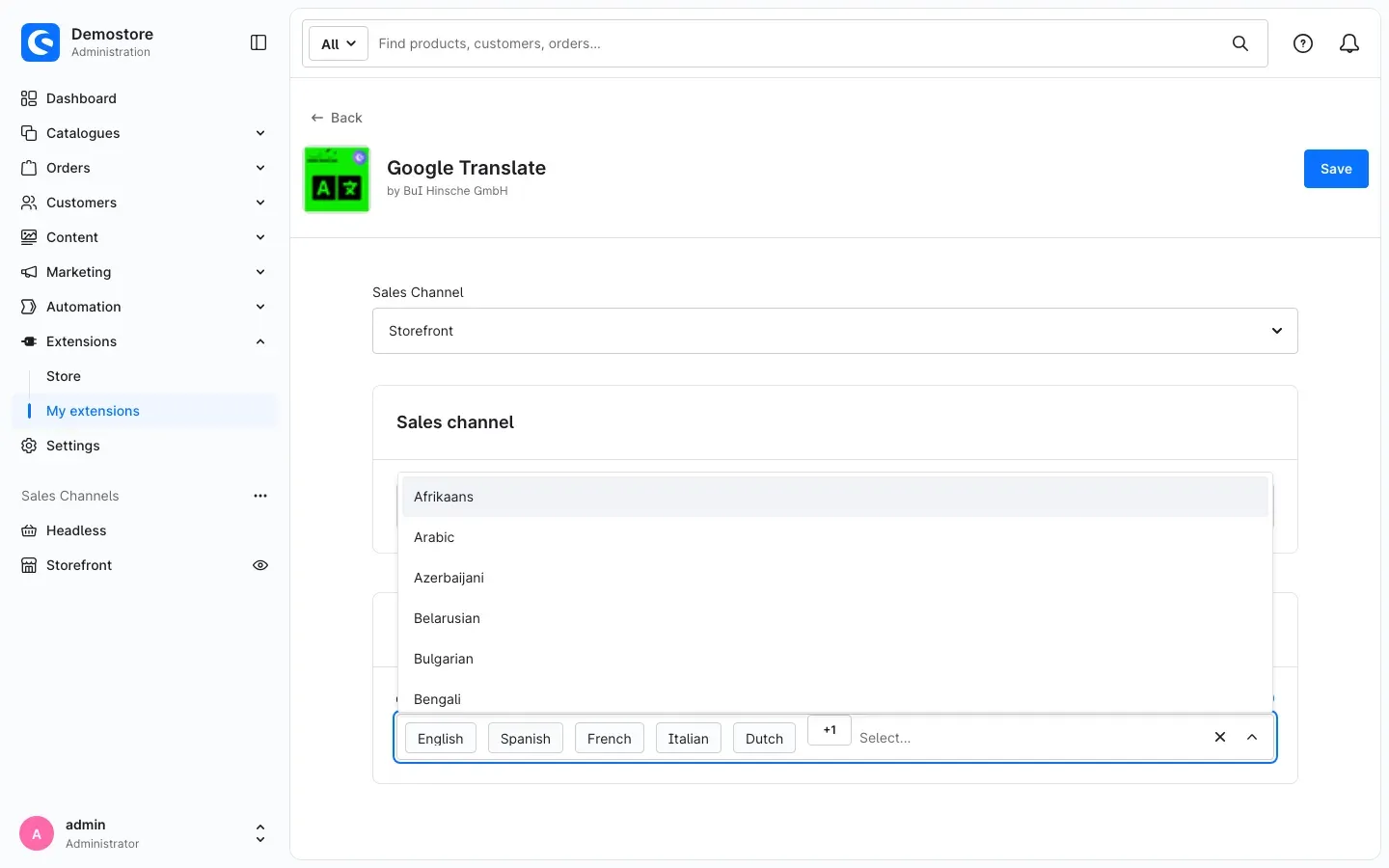Image resolution: width=1389 pixels, height=868 pixels.
Task: Click the Storefront sales channel icon
Action: (29, 565)
